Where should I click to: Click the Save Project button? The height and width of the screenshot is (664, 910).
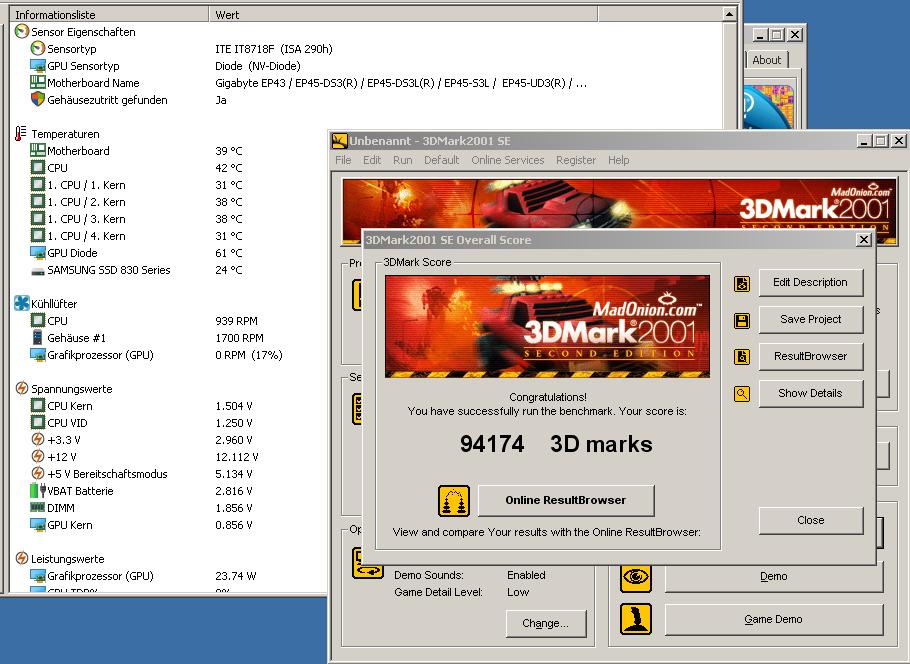point(811,319)
